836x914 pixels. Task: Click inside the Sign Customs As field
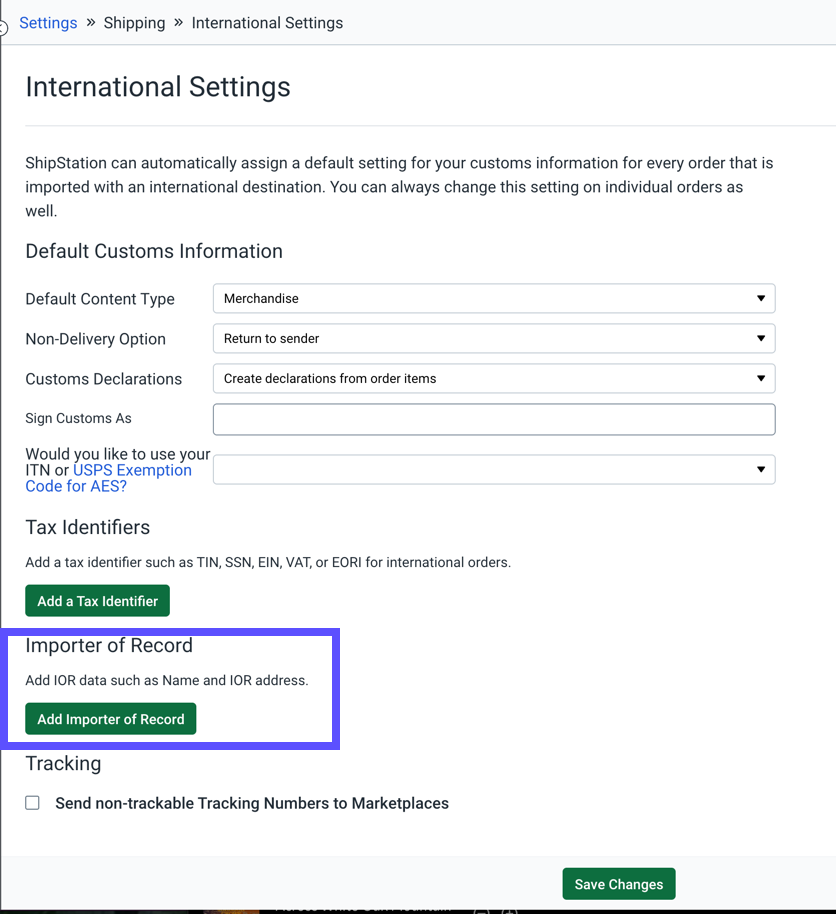point(494,418)
